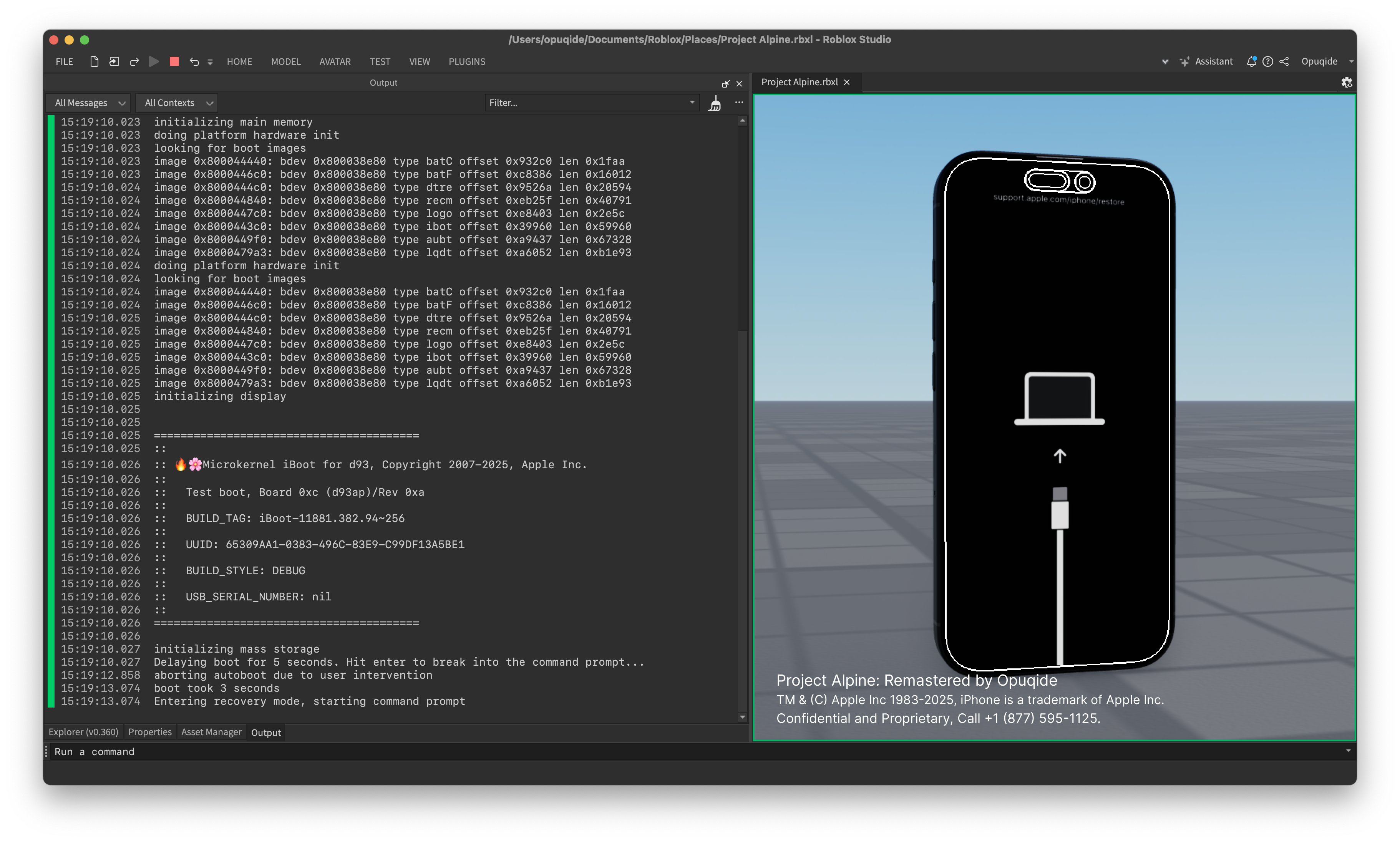
Task: Expand the All Messages dropdown
Action: click(x=88, y=103)
